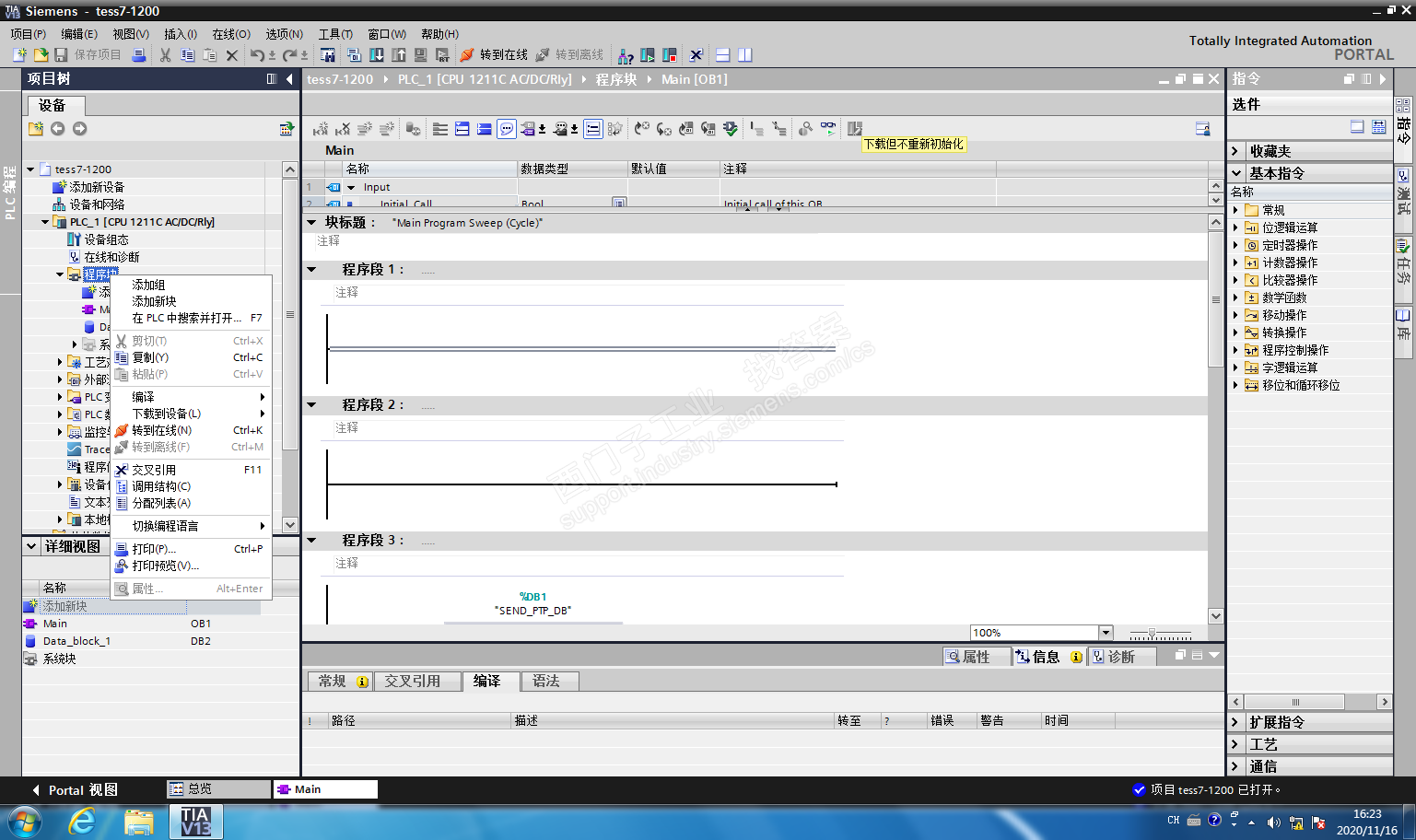Viewport: 1416px width, 840px height.
Task: Click the delete X icon in main toolbar
Action: [232, 55]
